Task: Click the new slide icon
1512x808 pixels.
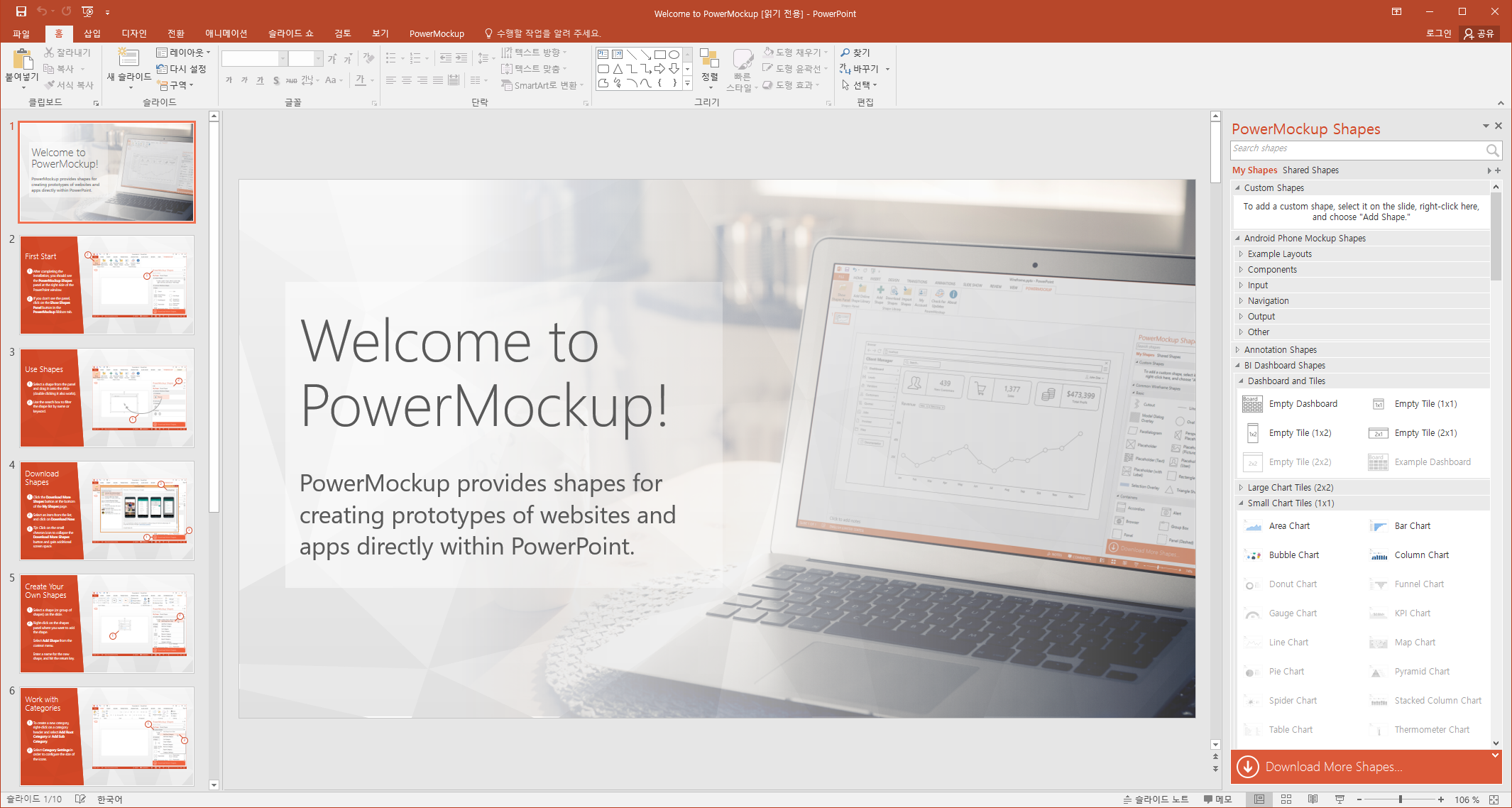Action: (x=128, y=58)
